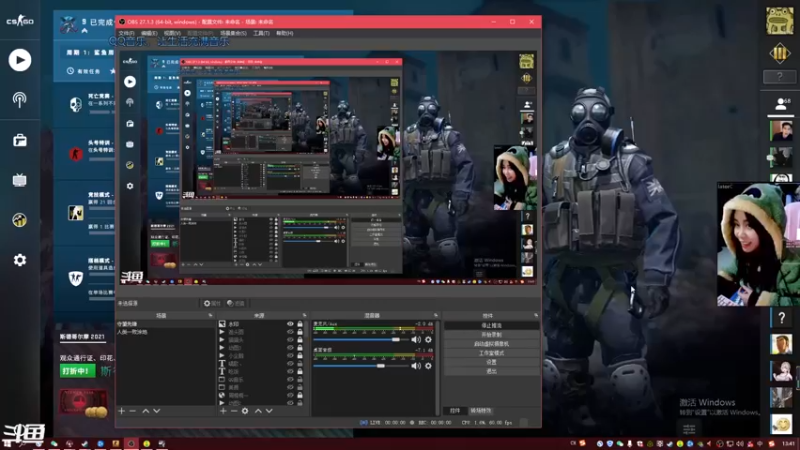
Task: Toggle visibility eye of QQ音乐 source
Action: (290, 380)
